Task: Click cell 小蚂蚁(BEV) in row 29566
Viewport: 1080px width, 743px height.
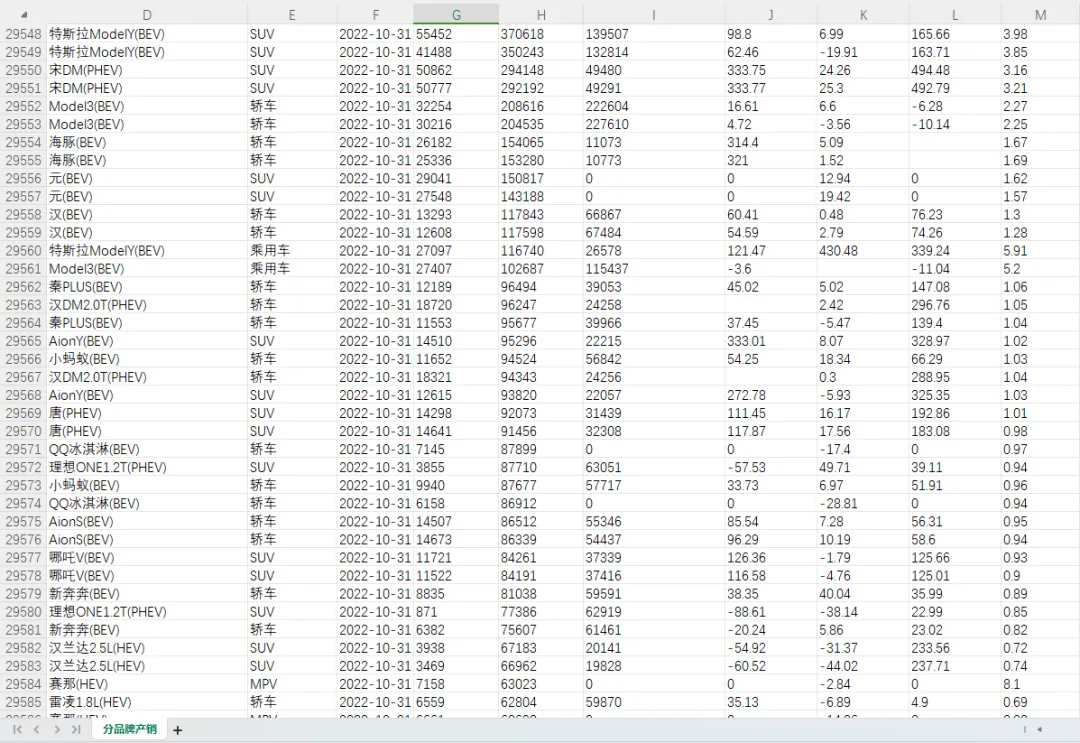Action: 147,359
